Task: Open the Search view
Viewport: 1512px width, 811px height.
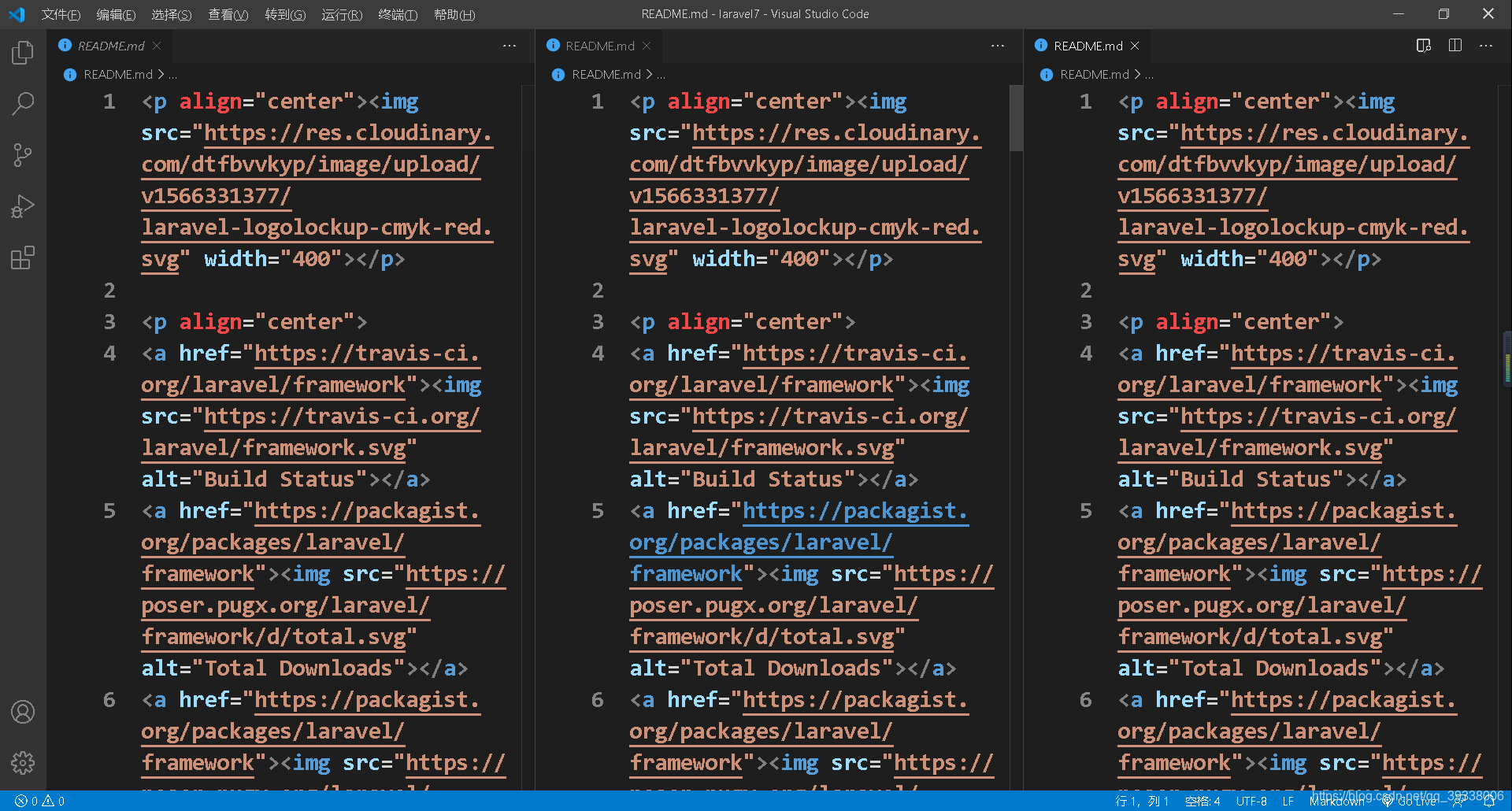Action: tap(23, 103)
